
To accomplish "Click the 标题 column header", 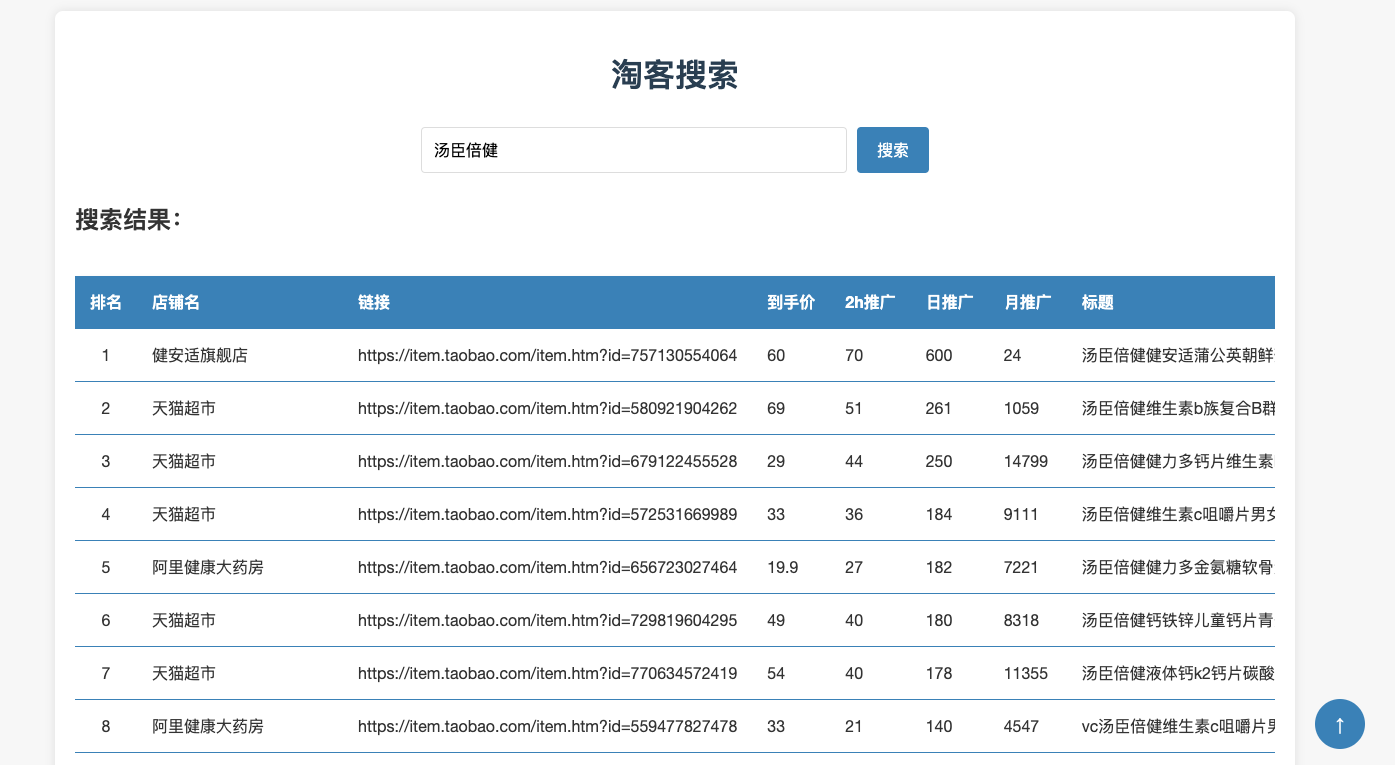I will [1098, 303].
